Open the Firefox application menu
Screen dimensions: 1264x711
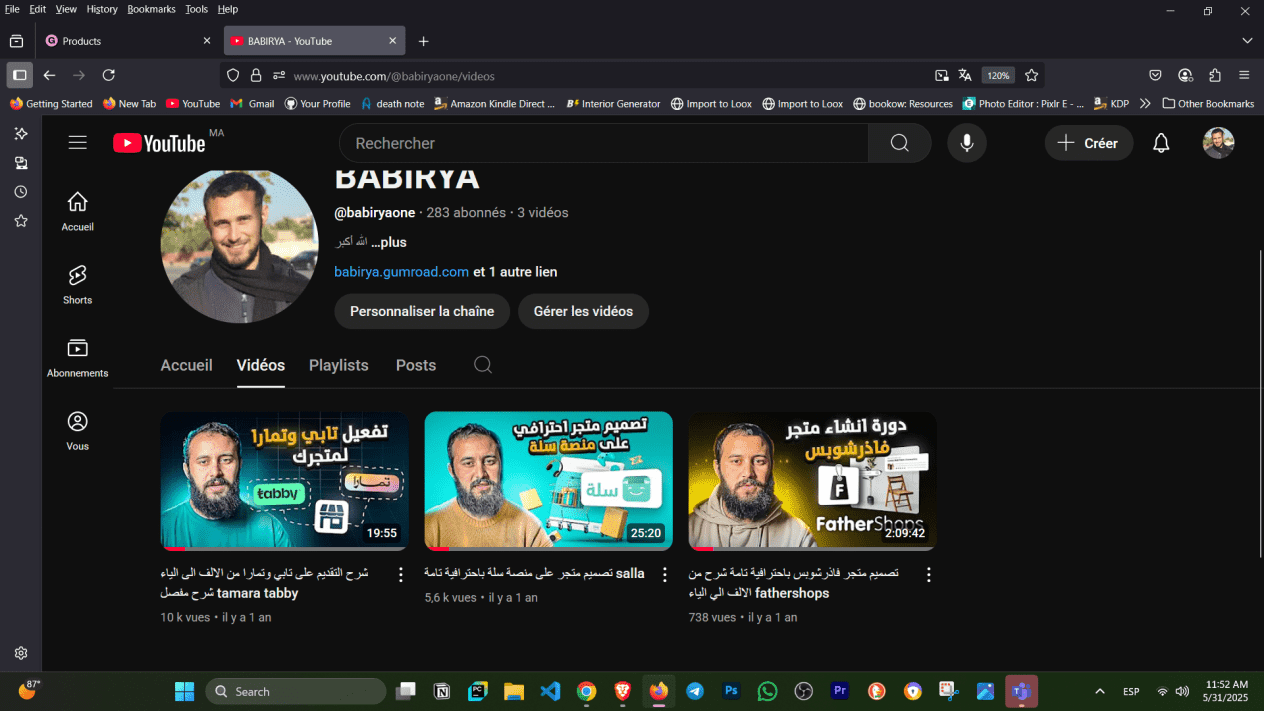tap(1244, 75)
